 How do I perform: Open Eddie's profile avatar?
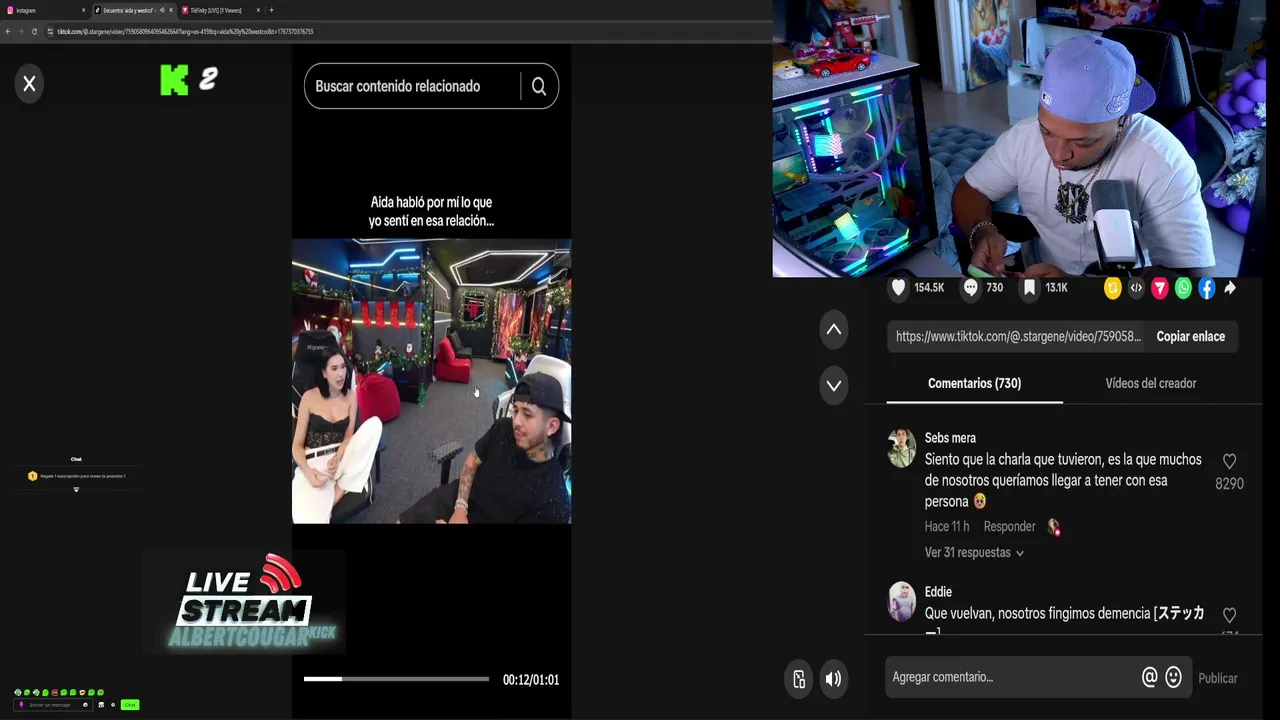click(901, 602)
